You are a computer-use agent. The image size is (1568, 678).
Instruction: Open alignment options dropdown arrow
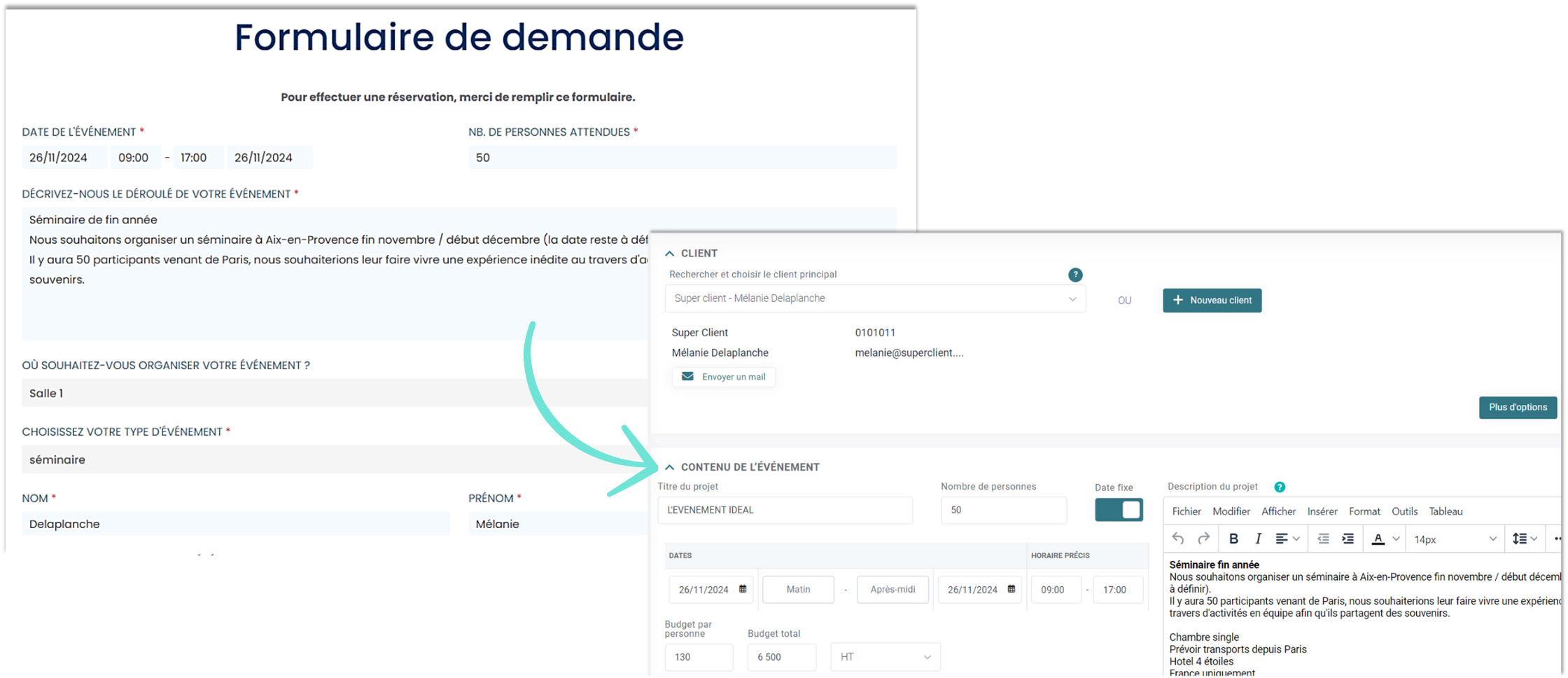point(1296,539)
